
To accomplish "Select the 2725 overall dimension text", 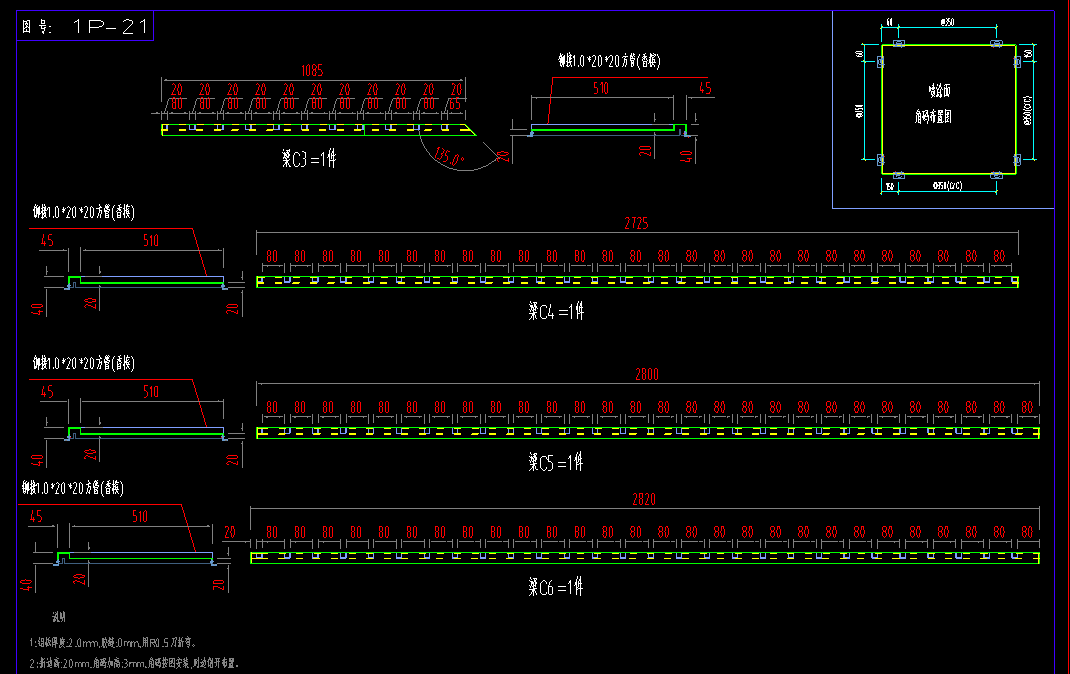I will click(x=636, y=224).
